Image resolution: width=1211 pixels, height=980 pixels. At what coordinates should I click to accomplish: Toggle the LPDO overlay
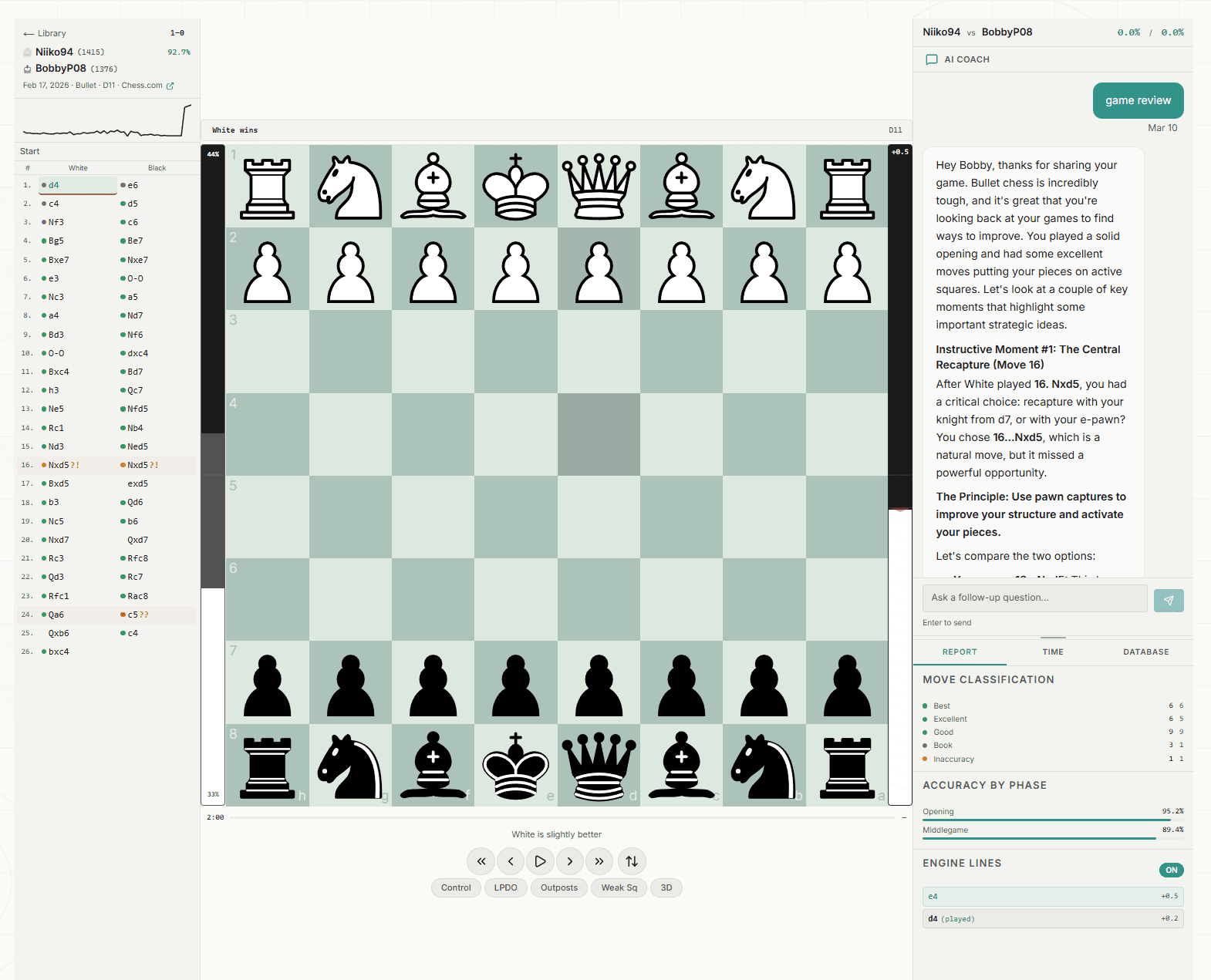pyautogui.click(x=506, y=887)
